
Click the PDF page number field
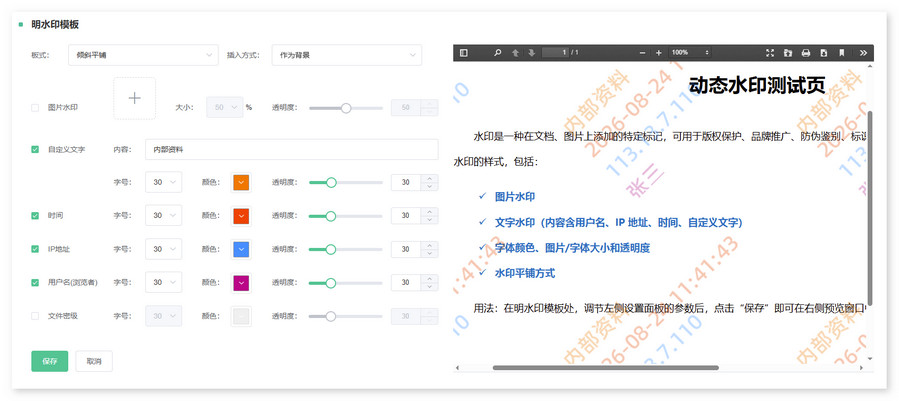tap(556, 53)
